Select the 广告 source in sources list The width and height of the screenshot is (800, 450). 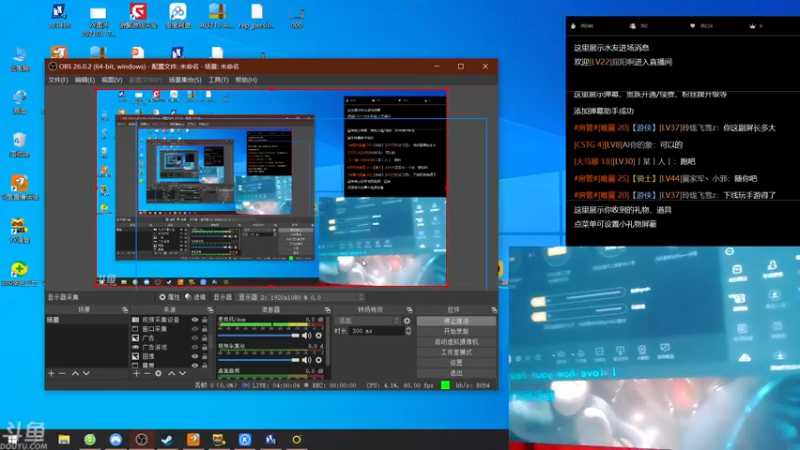pyautogui.click(x=150, y=338)
